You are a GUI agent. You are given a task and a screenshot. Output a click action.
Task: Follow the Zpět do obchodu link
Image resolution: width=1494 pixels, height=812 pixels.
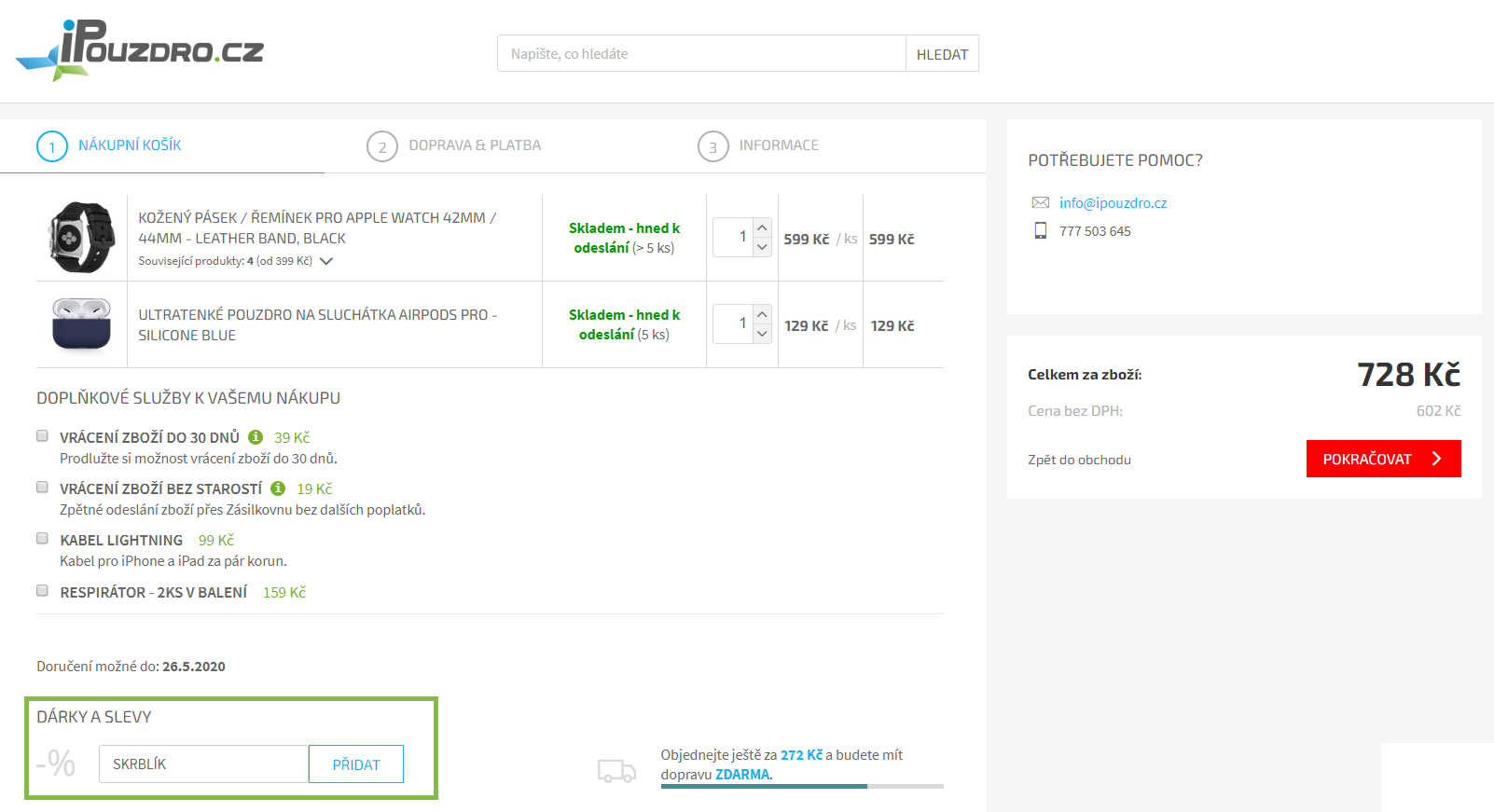coord(1079,460)
